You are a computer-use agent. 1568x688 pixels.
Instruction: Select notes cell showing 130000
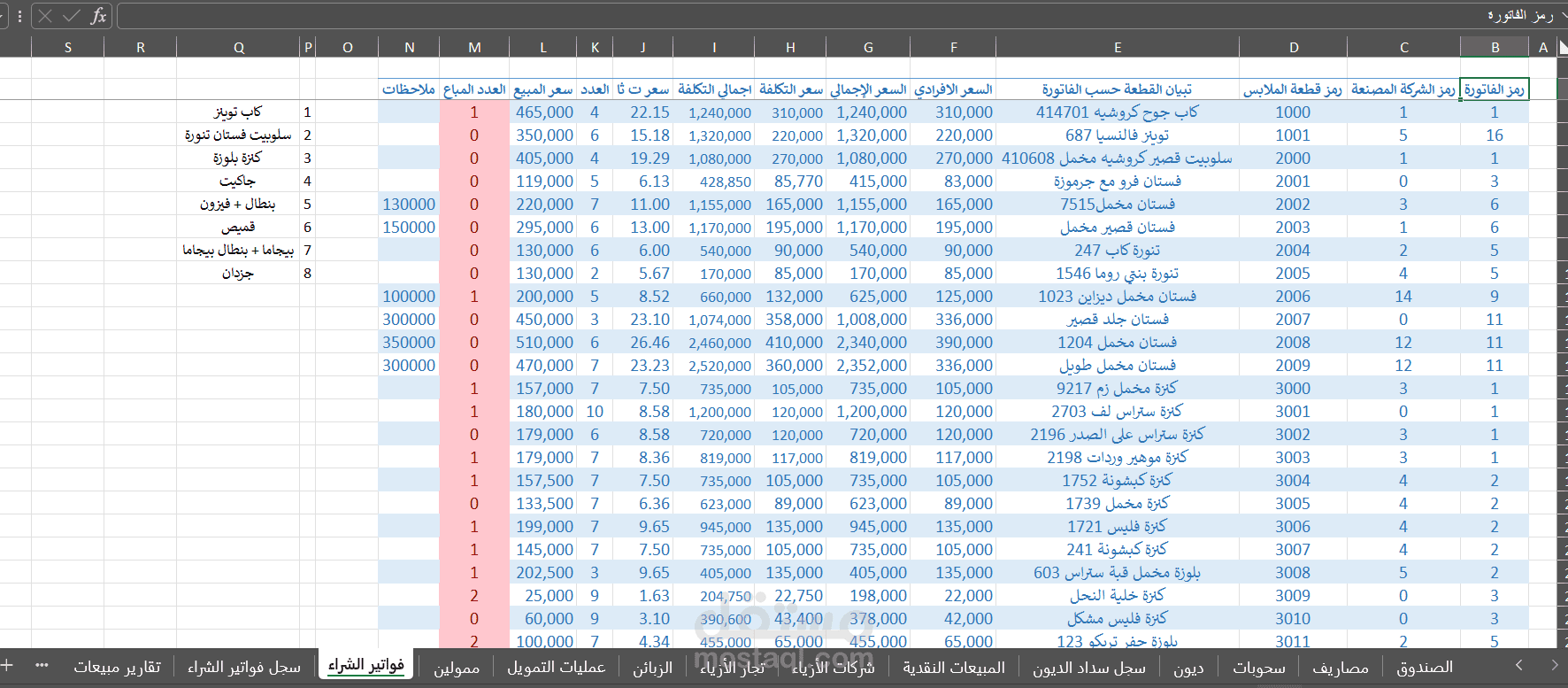[409, 205]
